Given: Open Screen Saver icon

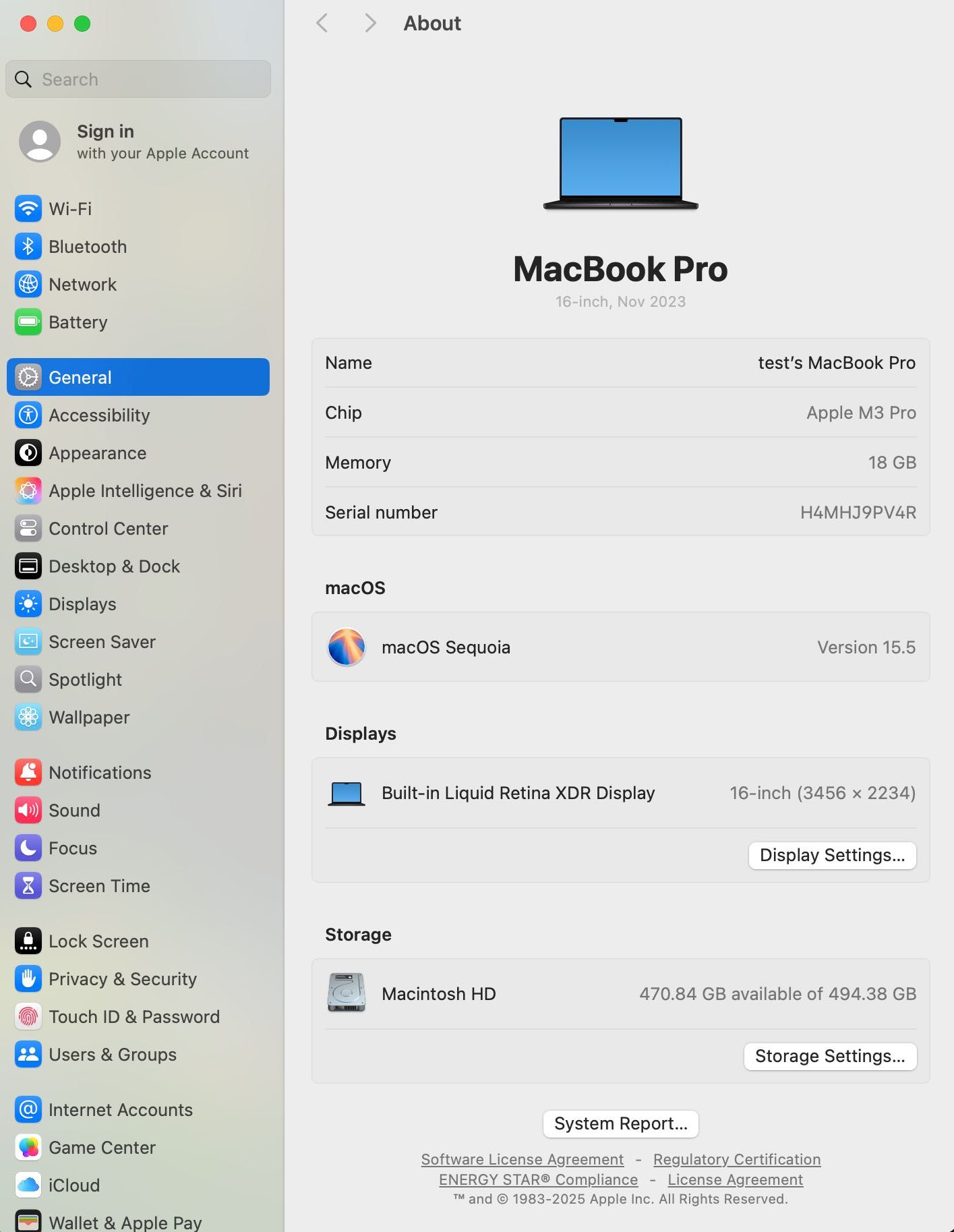Looking at the screenshot, I should coord(28,641).
